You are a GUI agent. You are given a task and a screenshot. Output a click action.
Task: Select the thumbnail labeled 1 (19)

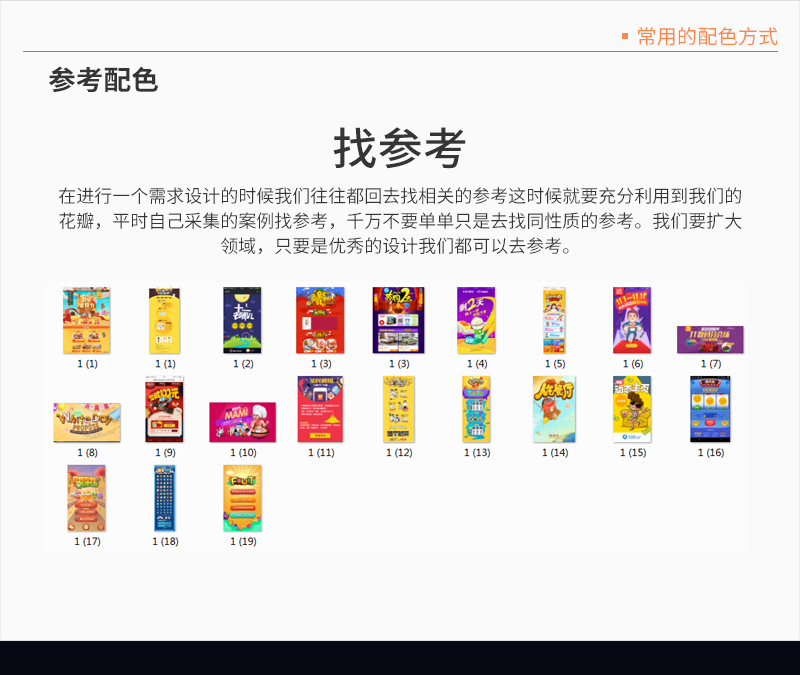(242, 498)
